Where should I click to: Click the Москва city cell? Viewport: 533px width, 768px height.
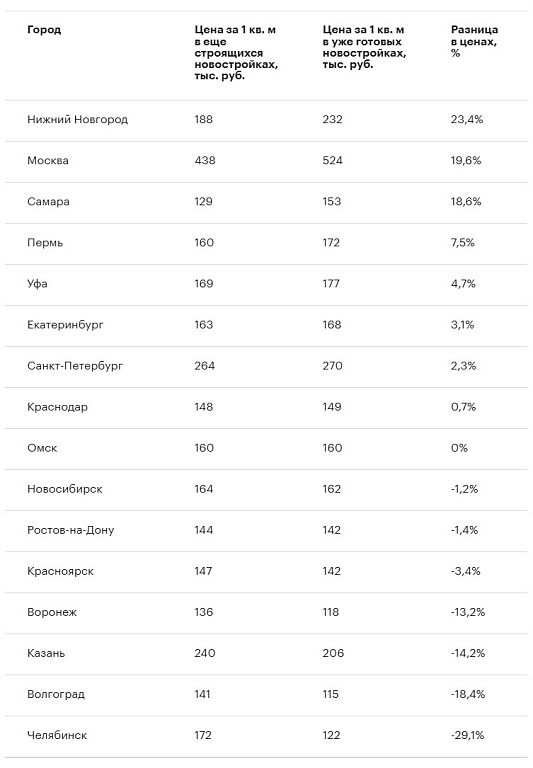tap(48, 161)
